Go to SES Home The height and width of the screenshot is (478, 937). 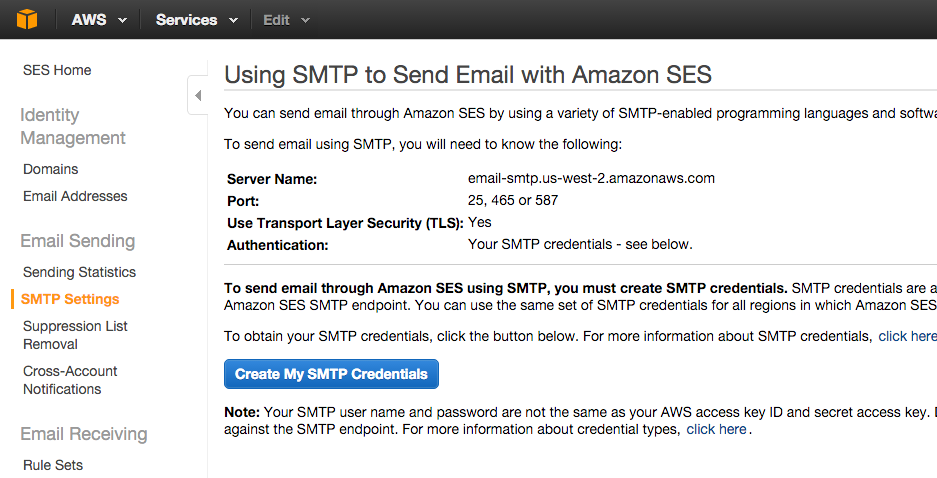(57, 70)
